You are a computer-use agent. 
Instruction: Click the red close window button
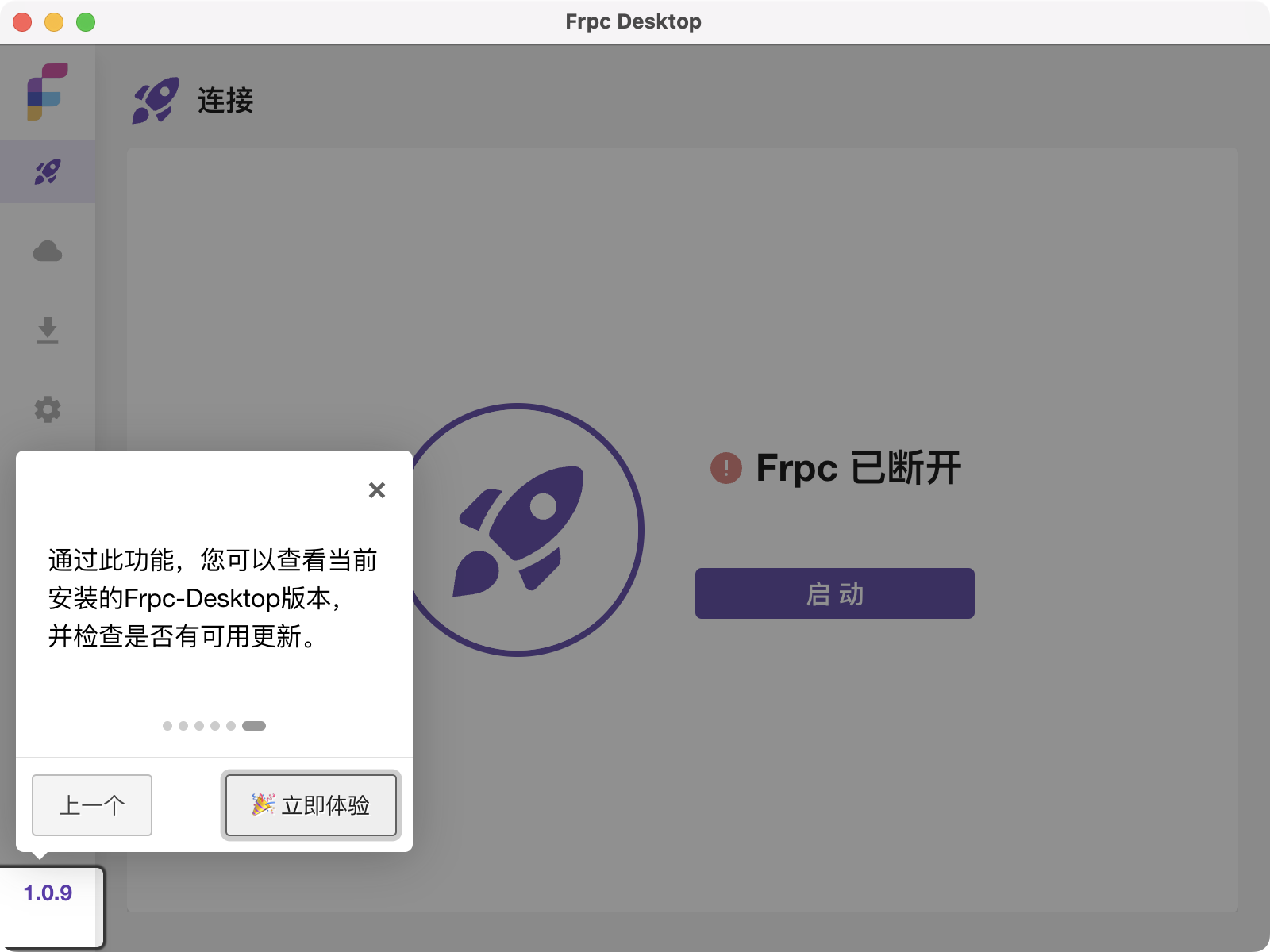[x=22, y=22]
